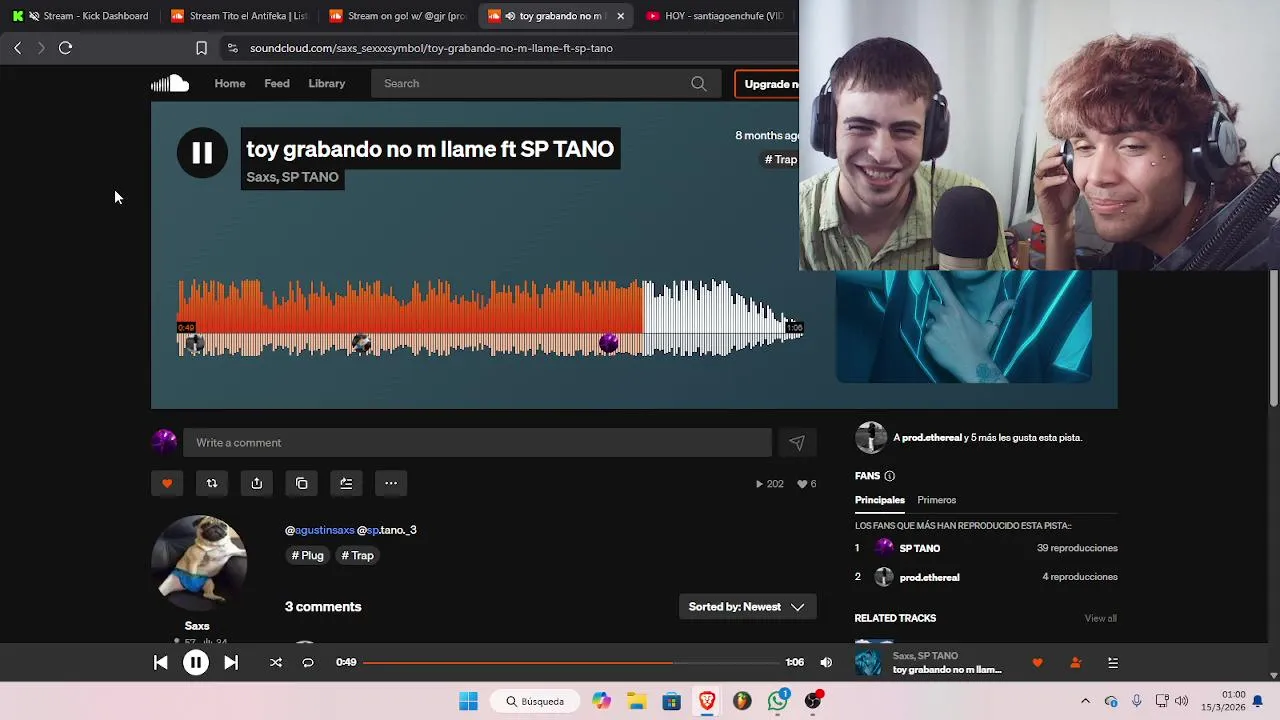Screen dimensions: 1280x720
Task: Close the toy grabando no m browser tab
Action: click(x=620, y=16)
